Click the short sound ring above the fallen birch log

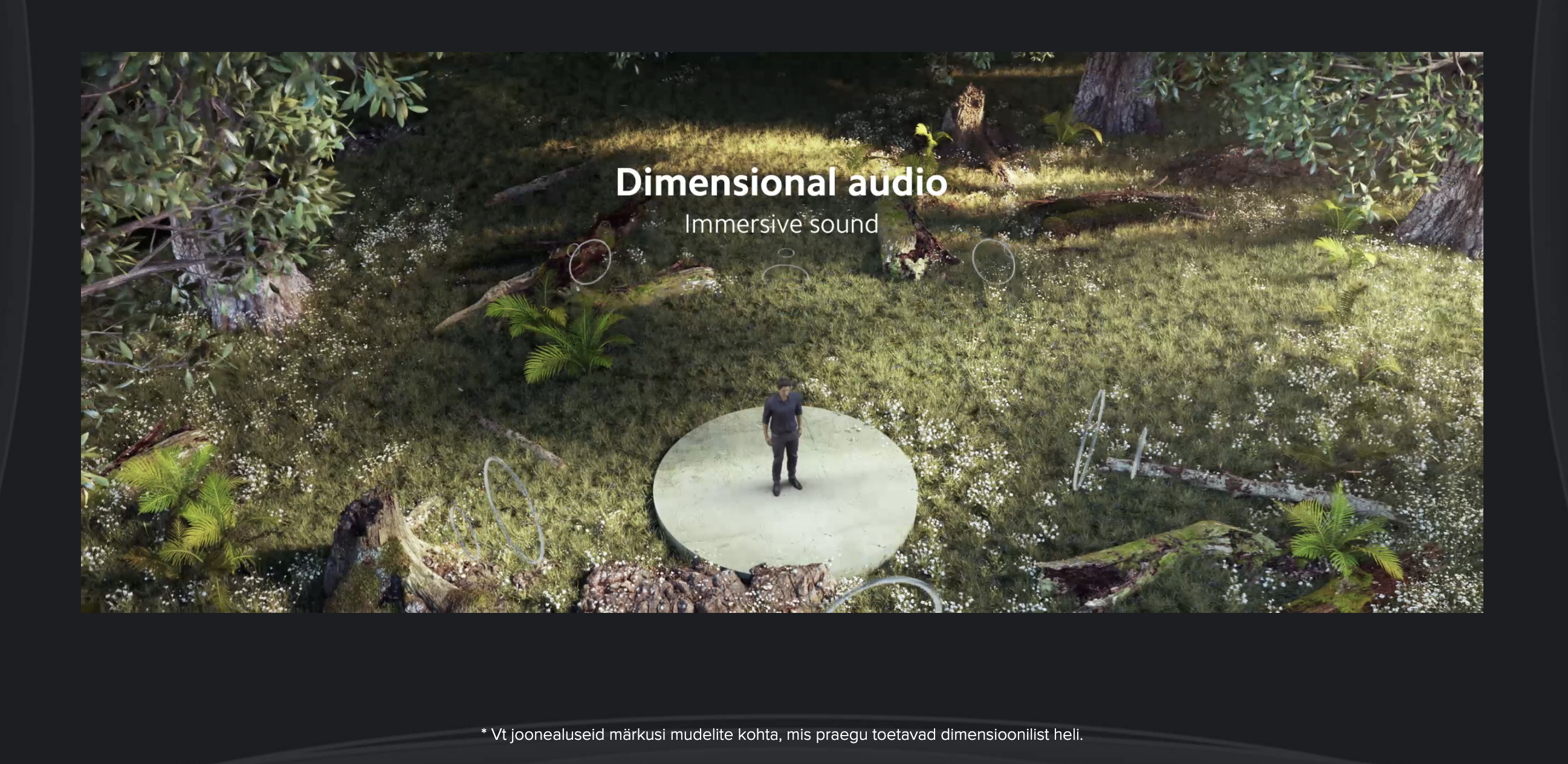(1138, 452)
